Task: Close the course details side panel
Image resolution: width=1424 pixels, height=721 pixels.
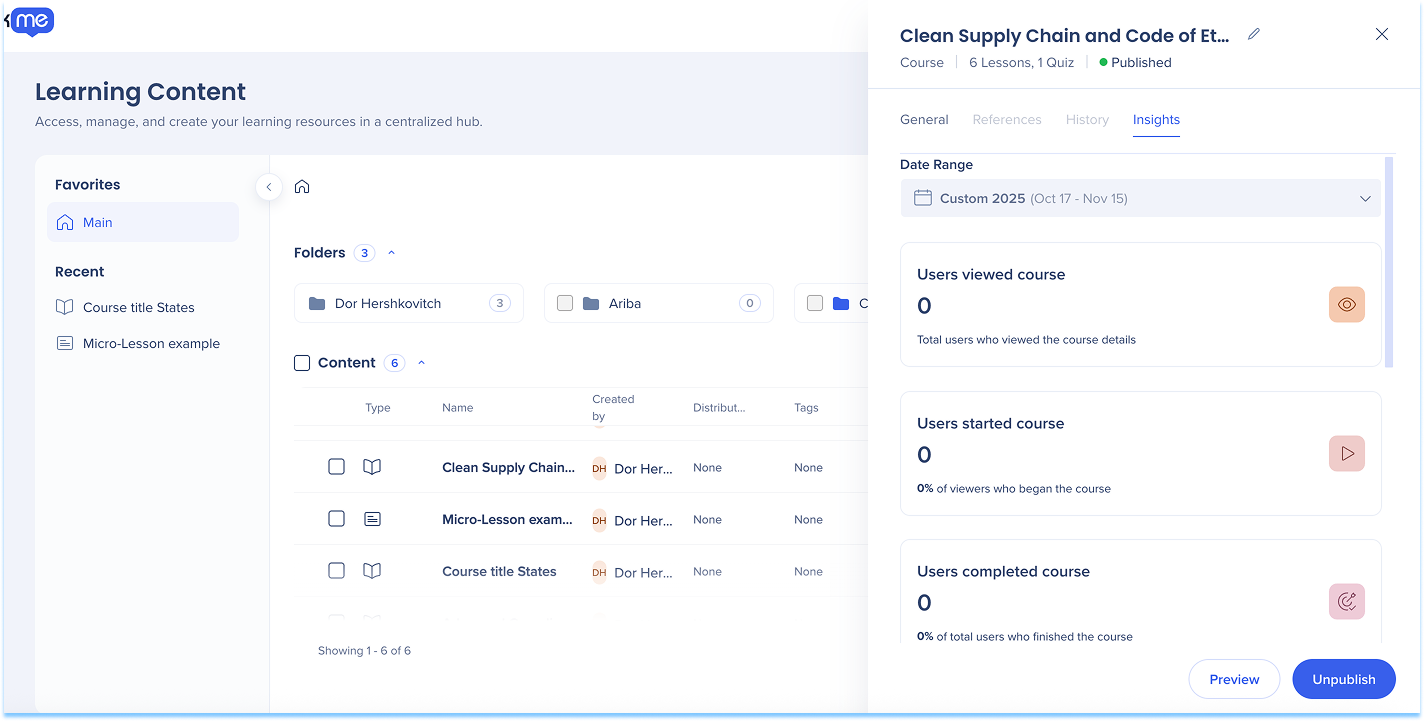Action: click(1381, 34)
